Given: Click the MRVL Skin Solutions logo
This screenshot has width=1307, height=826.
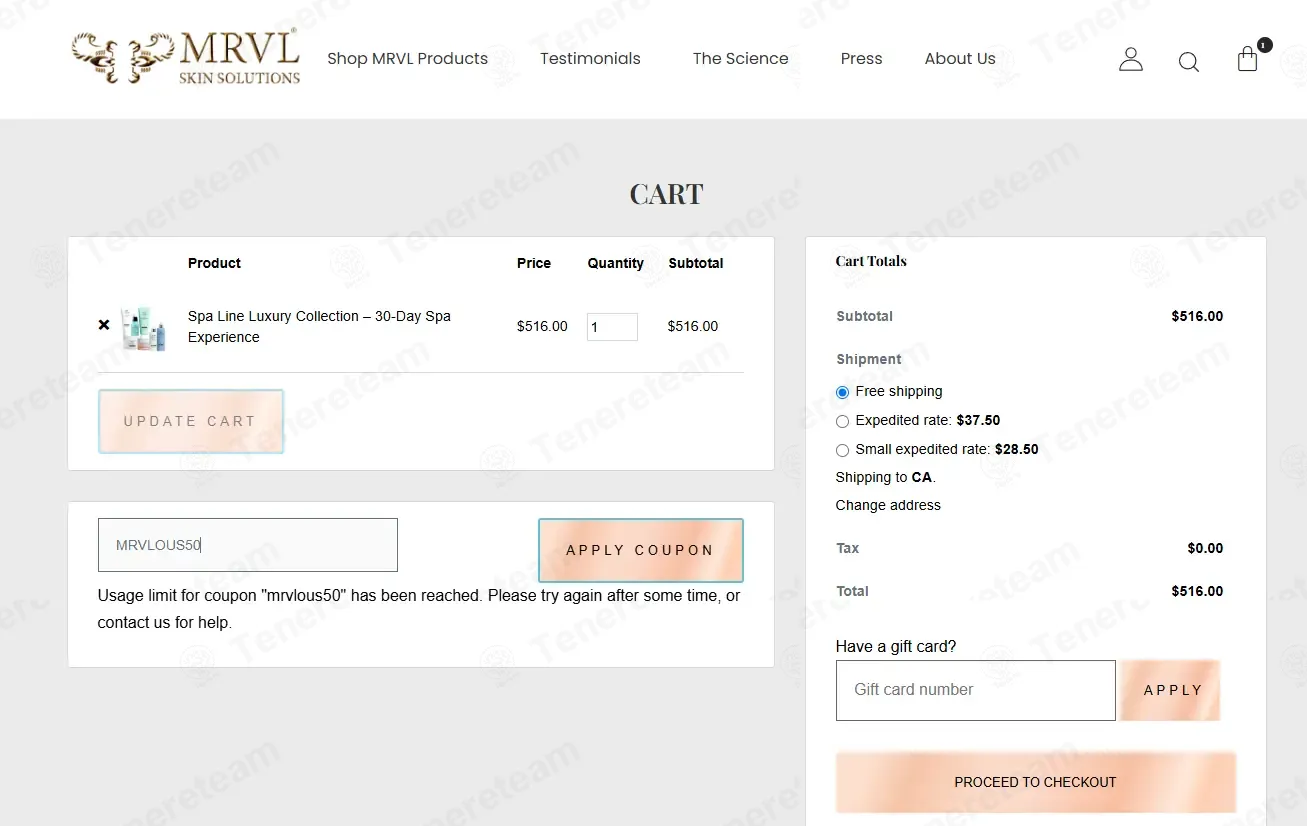Looking at the screenshot, I should pos(186,58).
